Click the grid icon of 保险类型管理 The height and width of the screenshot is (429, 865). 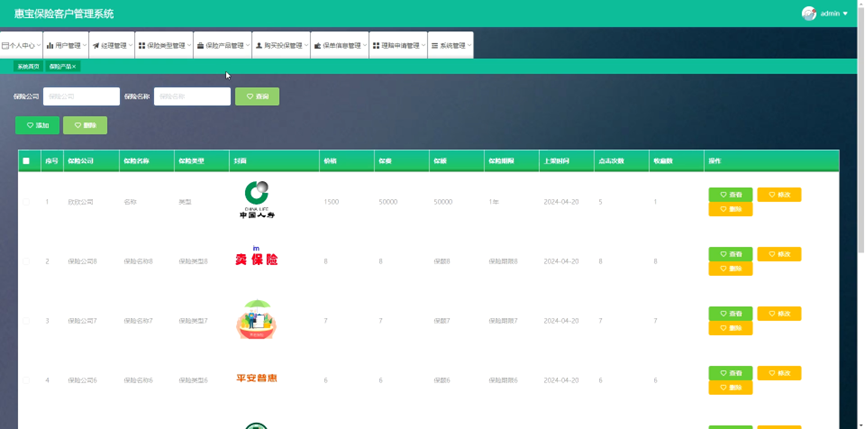coord(142,46)
